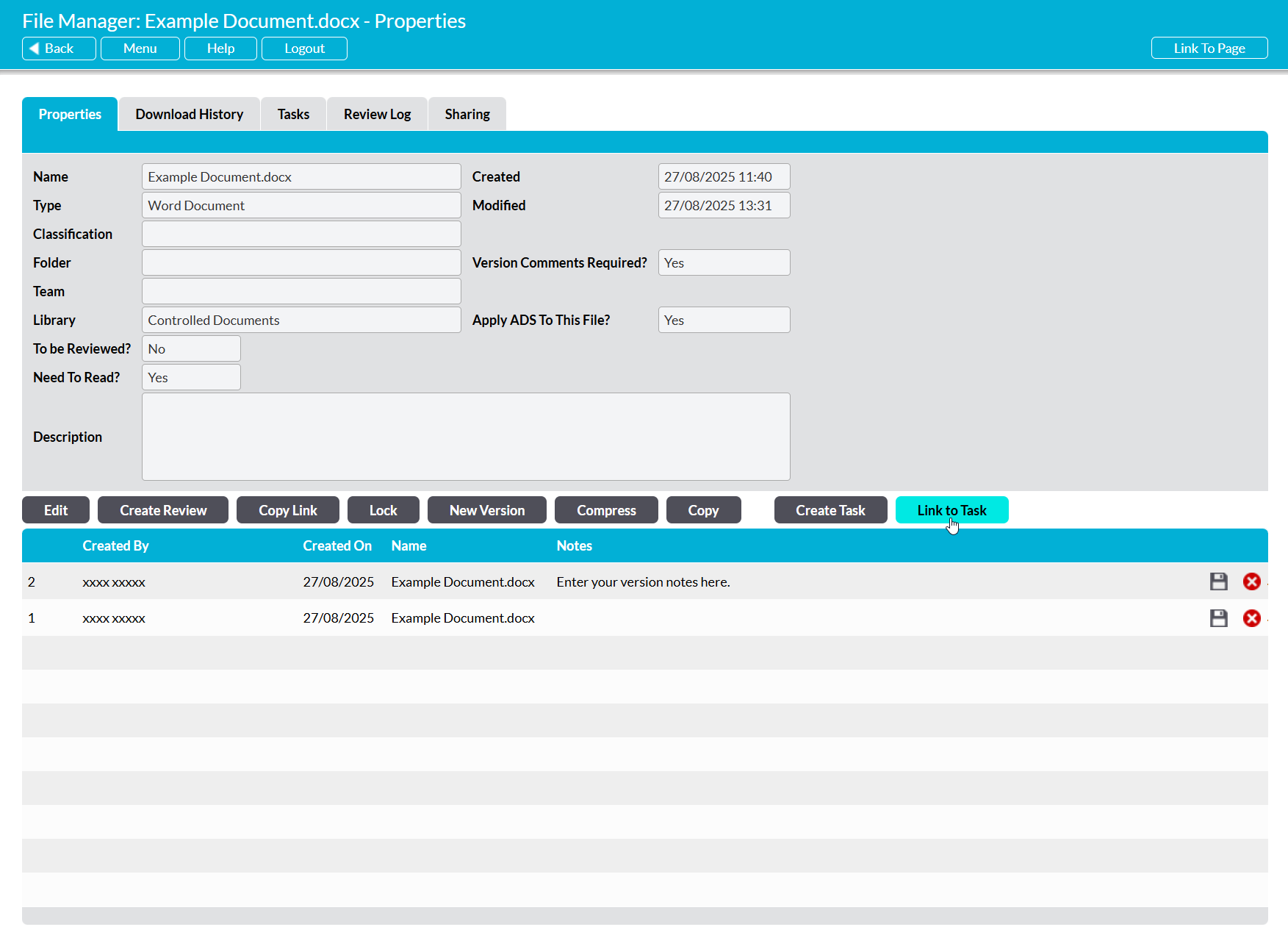Open the Download History tab
The image size is (1288, 938).
189,114
